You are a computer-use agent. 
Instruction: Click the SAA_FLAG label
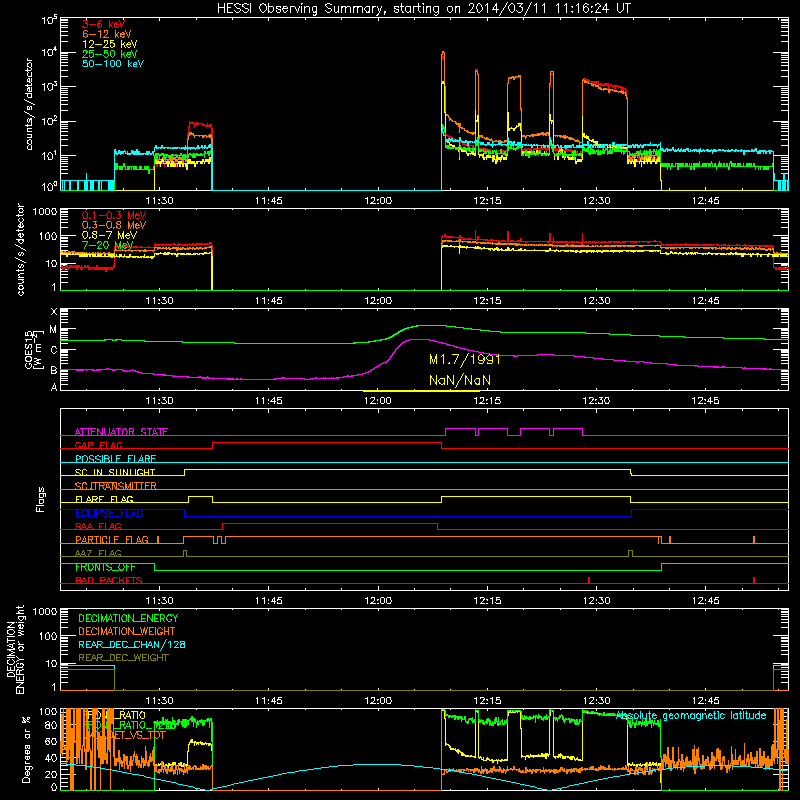click(x=98, y=526)
